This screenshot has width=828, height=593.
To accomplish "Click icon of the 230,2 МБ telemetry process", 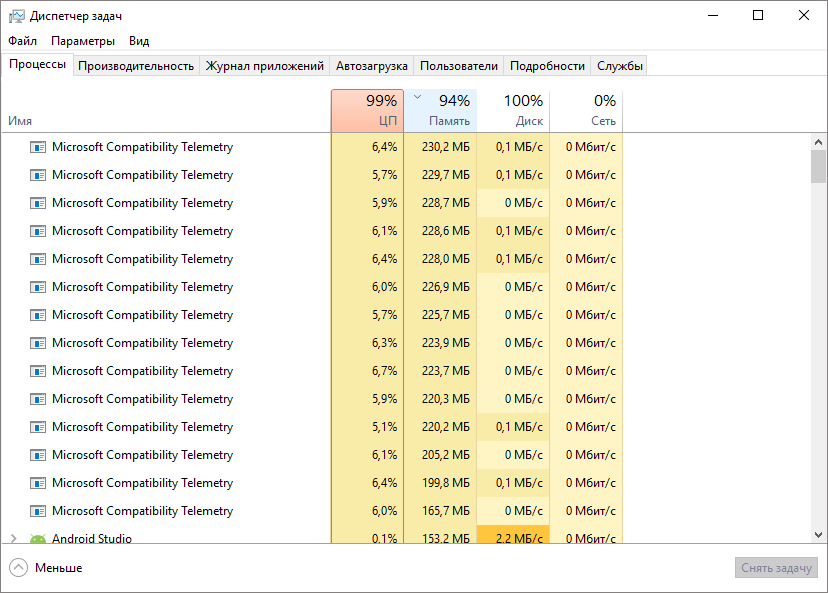I will tap(38, 147).
